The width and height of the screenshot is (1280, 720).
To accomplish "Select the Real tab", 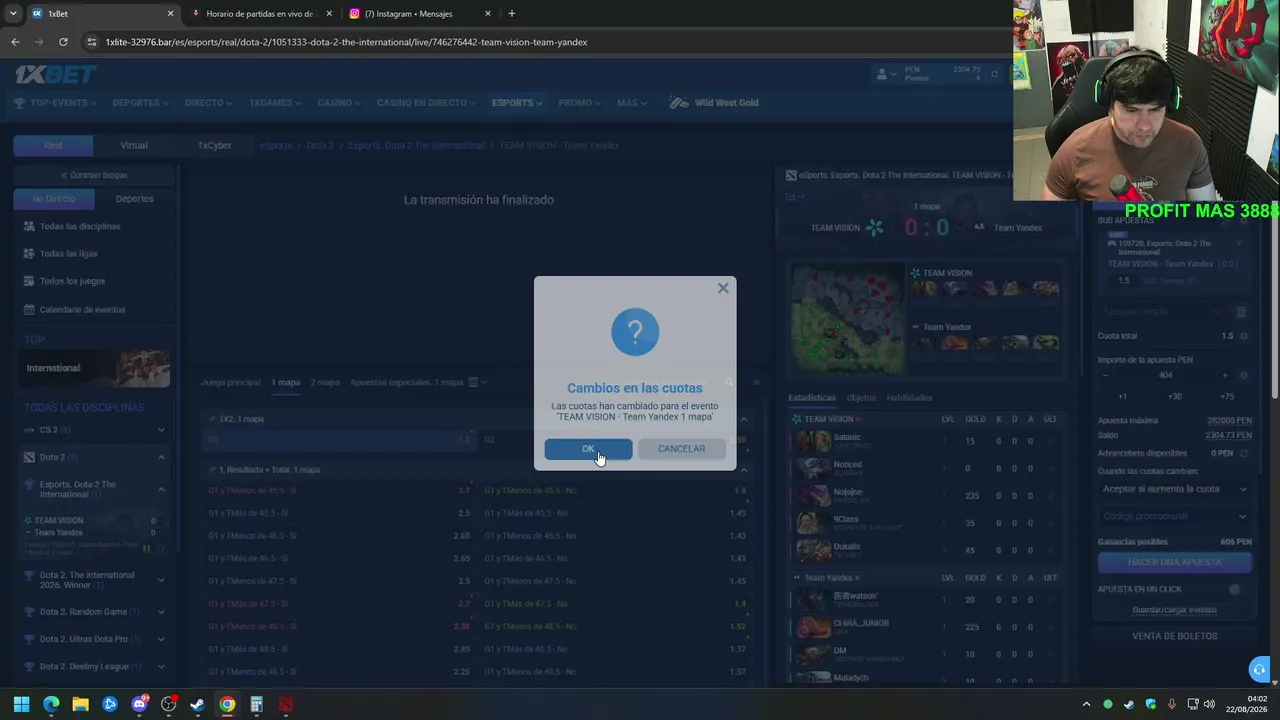I will point(53,146).
